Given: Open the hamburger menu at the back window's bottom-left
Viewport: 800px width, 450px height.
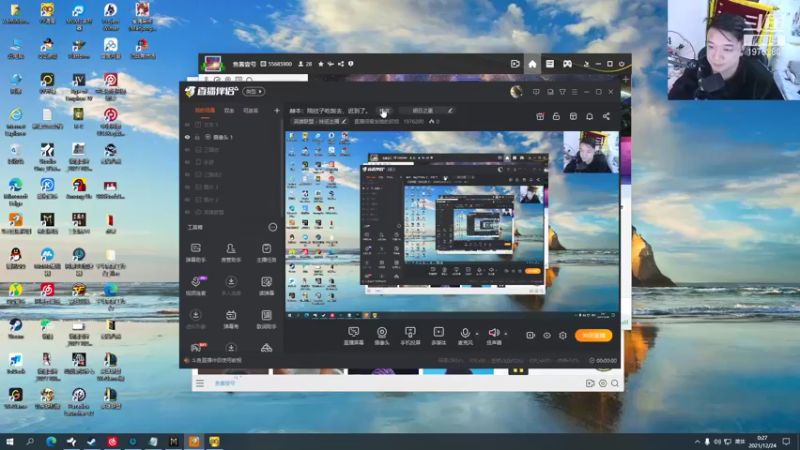Looking at the screenshot, I should [200, 383].
